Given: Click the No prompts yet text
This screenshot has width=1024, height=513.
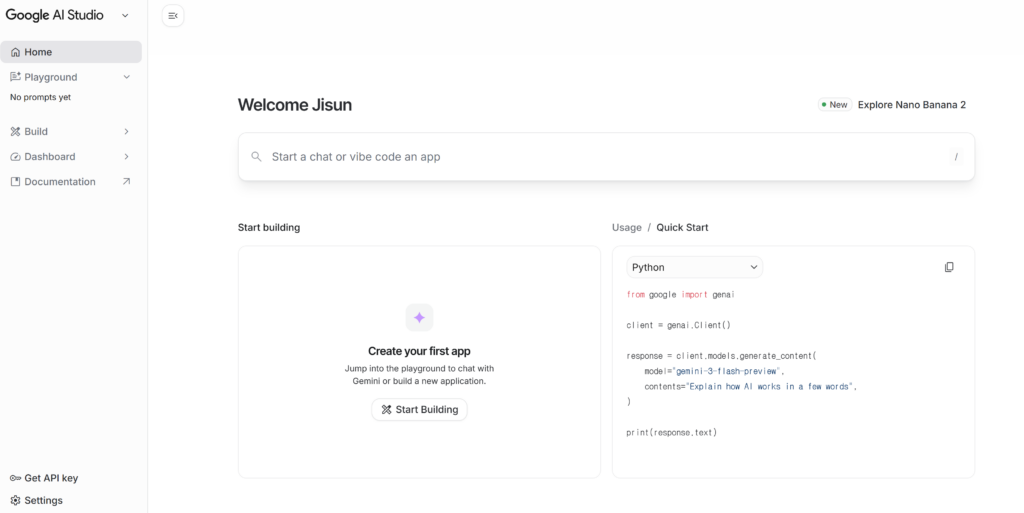Looking at the screenshot, I should coord(40,97).
